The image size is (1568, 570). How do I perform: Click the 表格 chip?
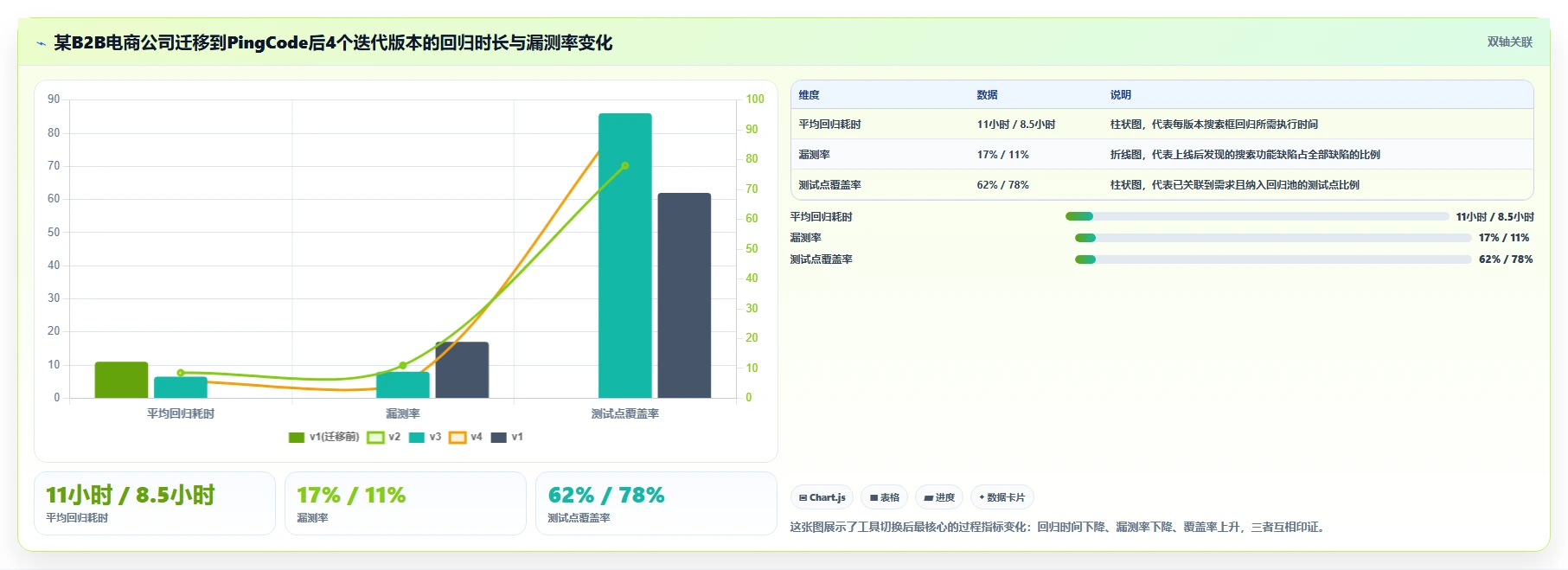coord(884,497)
